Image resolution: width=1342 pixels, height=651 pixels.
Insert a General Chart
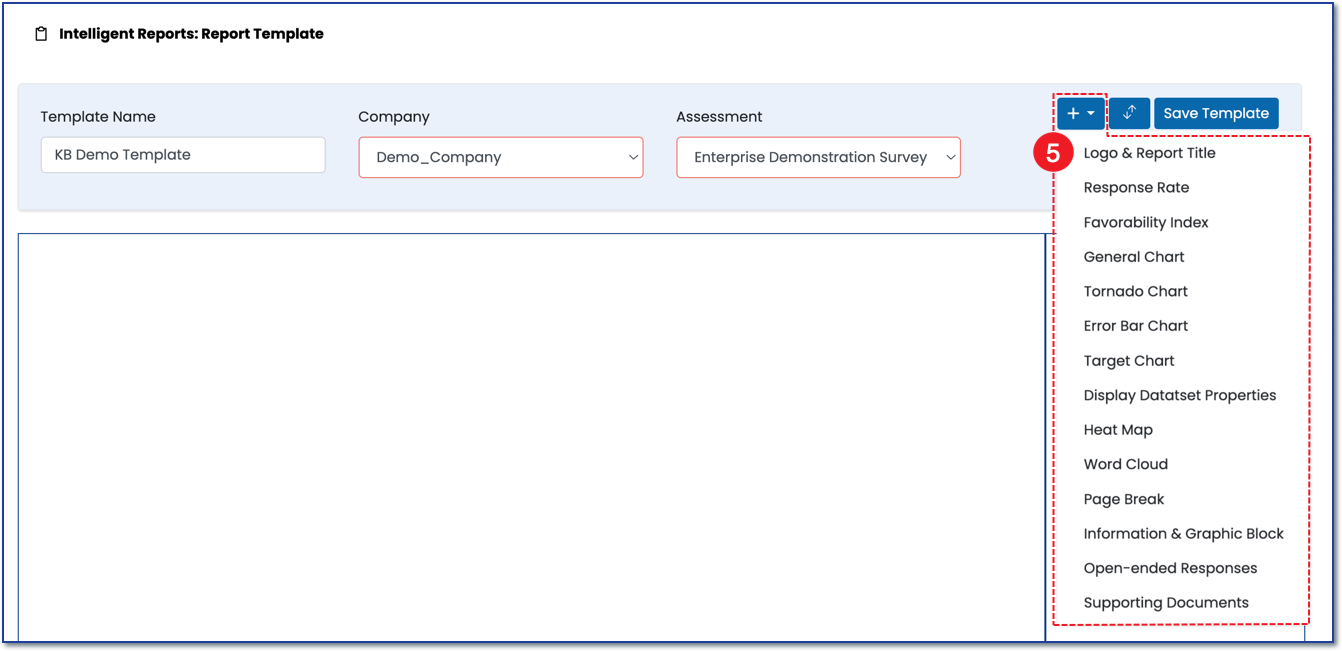[1134, 257]
